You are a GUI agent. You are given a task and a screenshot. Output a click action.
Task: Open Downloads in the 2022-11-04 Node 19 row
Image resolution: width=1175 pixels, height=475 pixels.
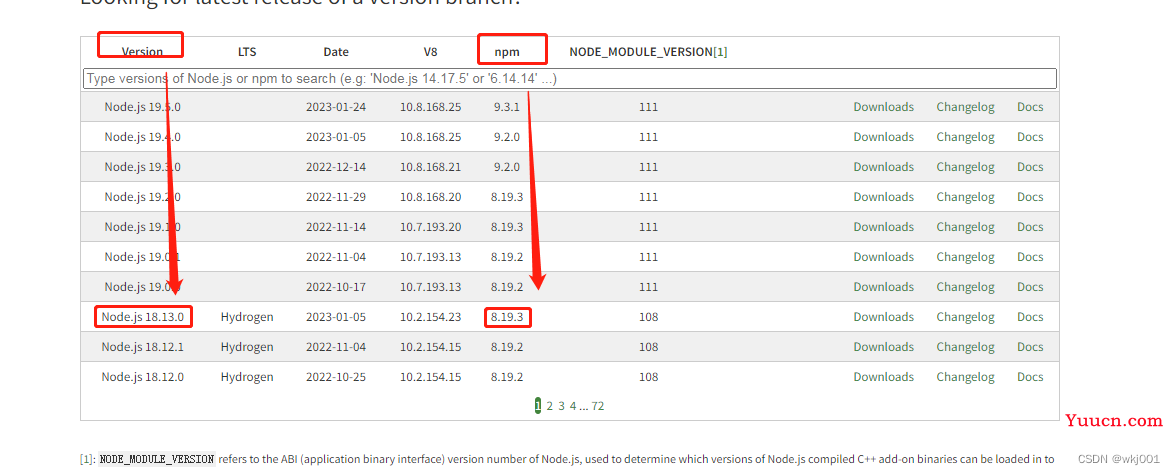pos(883,257)
